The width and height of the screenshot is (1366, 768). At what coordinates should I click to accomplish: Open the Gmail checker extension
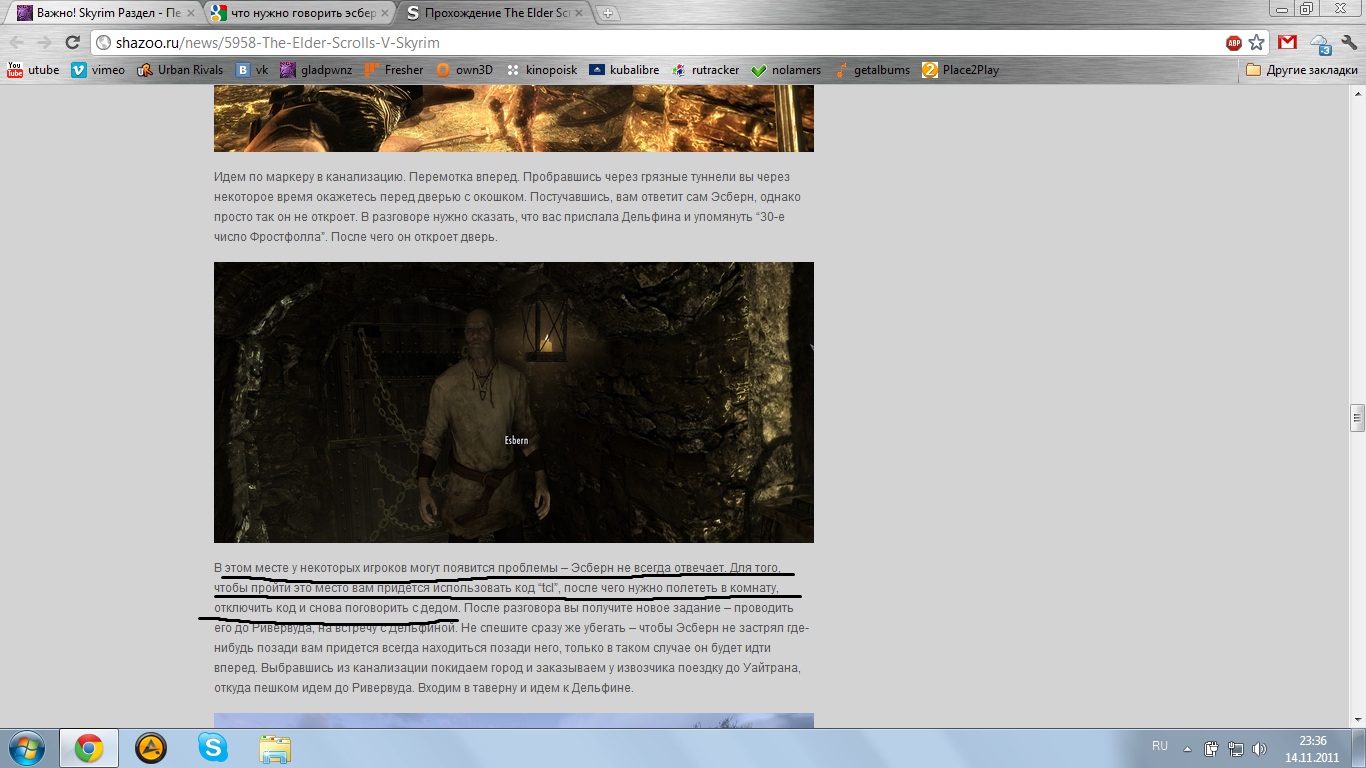click(x=1288, y=43)
